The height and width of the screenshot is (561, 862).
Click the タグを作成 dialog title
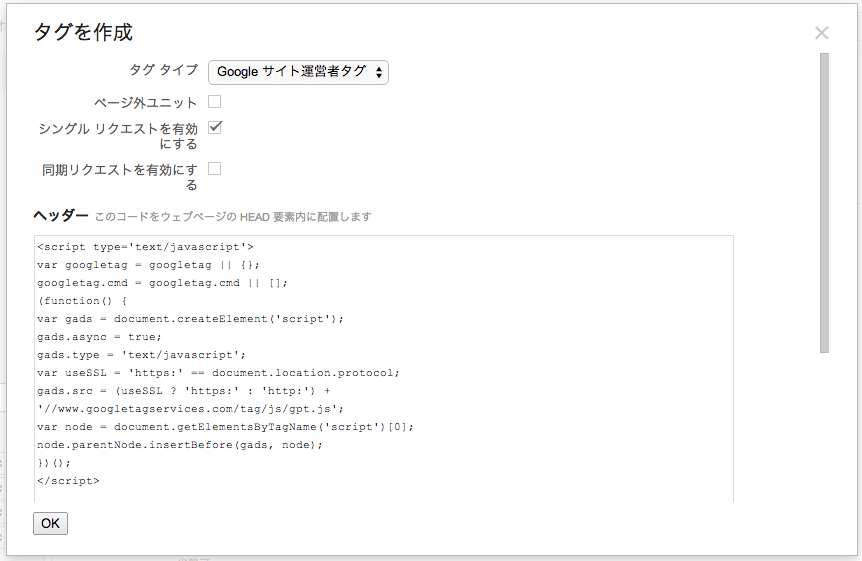(83, 32)
